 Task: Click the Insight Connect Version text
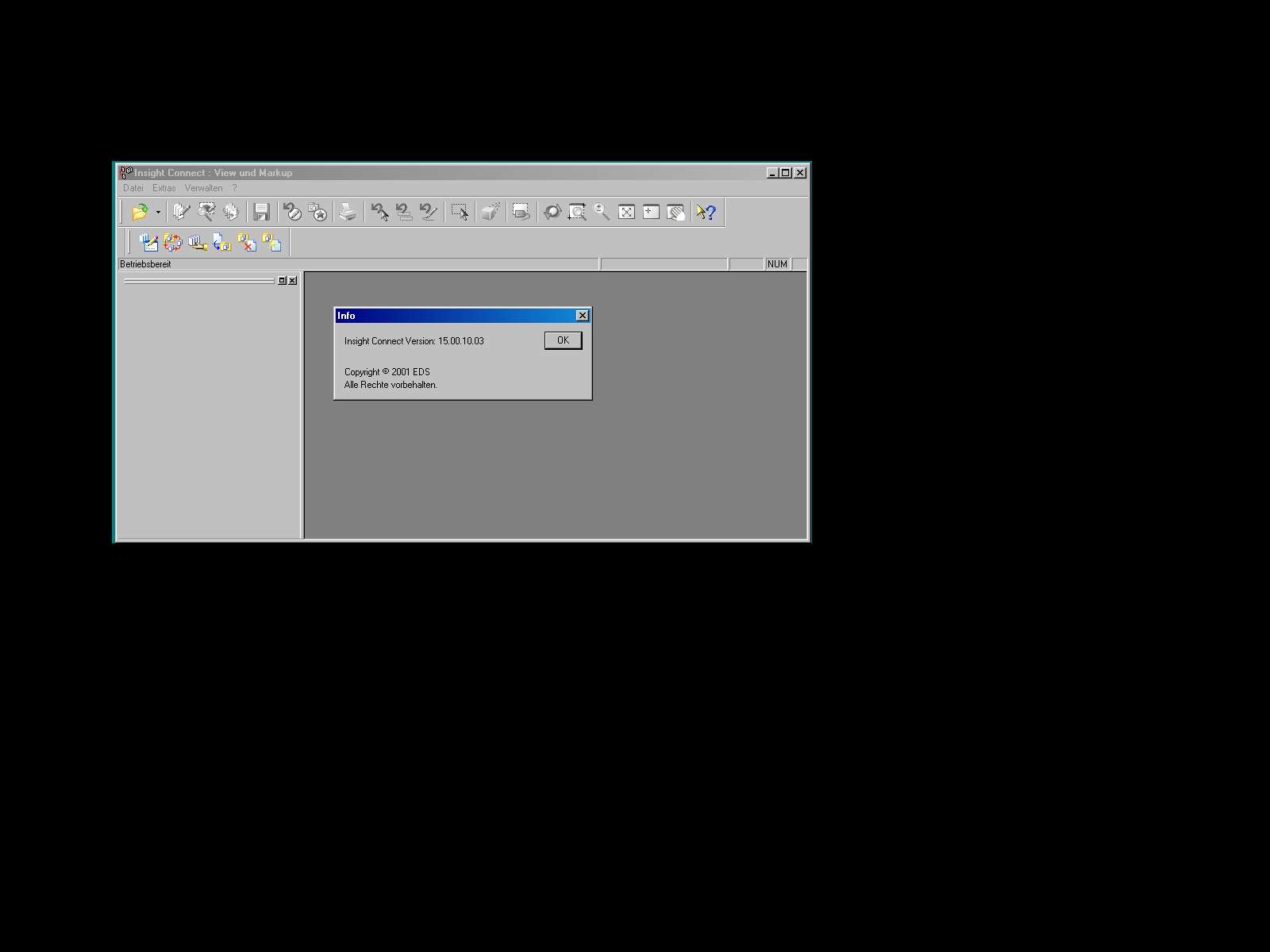(x=414, y=341)
